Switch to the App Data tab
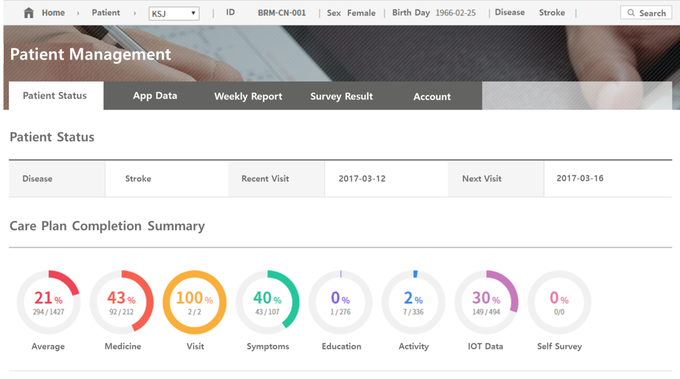 coord(155,96)
